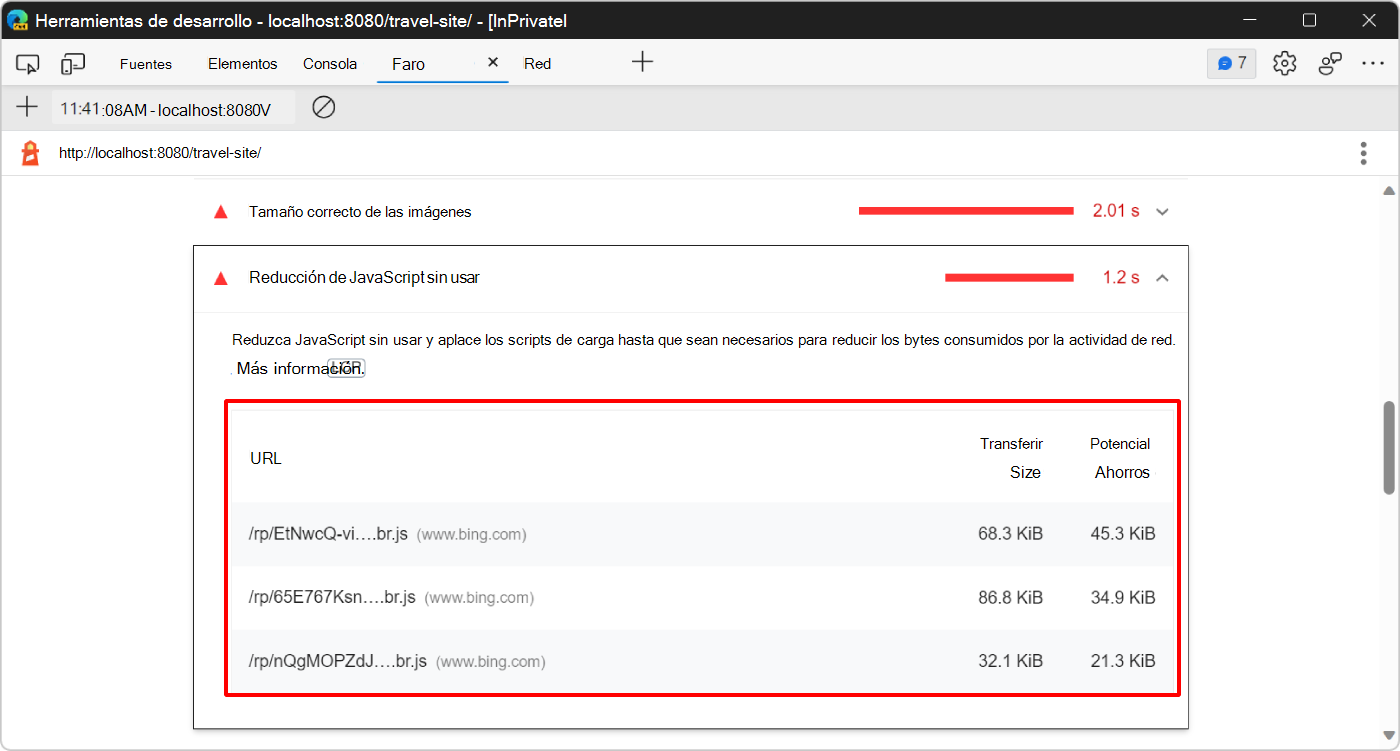This screenshot has height=751, width=1400.
Task: Switch to the Consola tab
Action: 329,62
